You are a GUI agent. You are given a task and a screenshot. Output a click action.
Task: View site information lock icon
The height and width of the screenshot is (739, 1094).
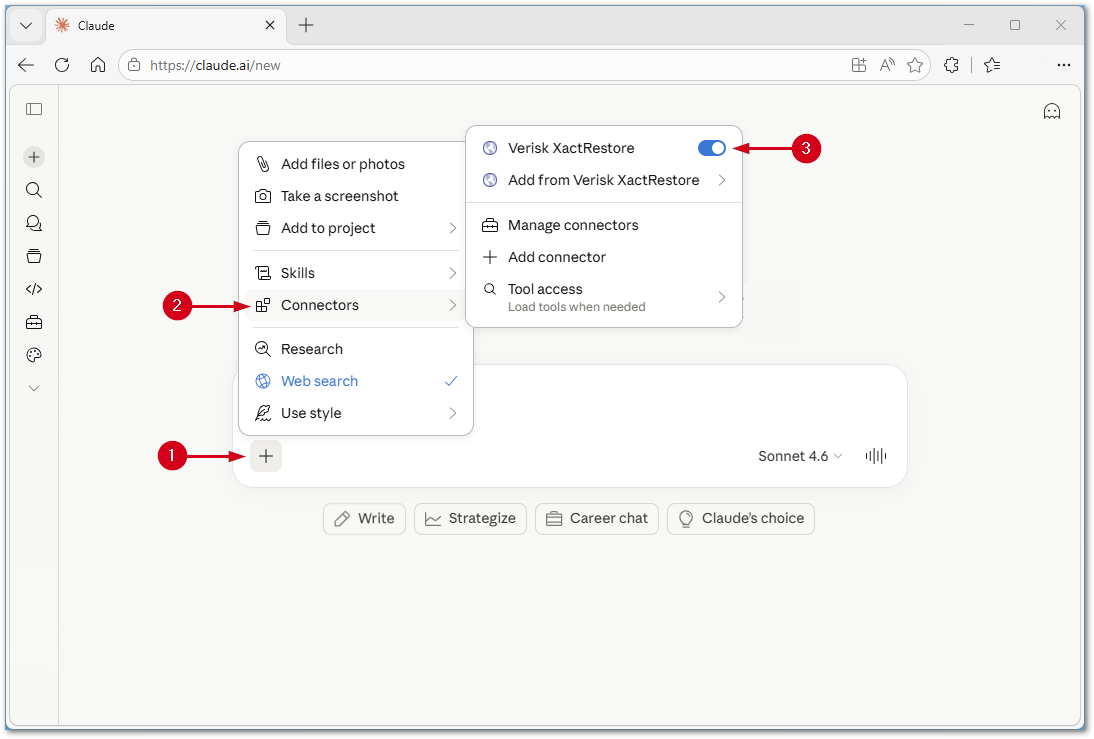pos(134,65)
